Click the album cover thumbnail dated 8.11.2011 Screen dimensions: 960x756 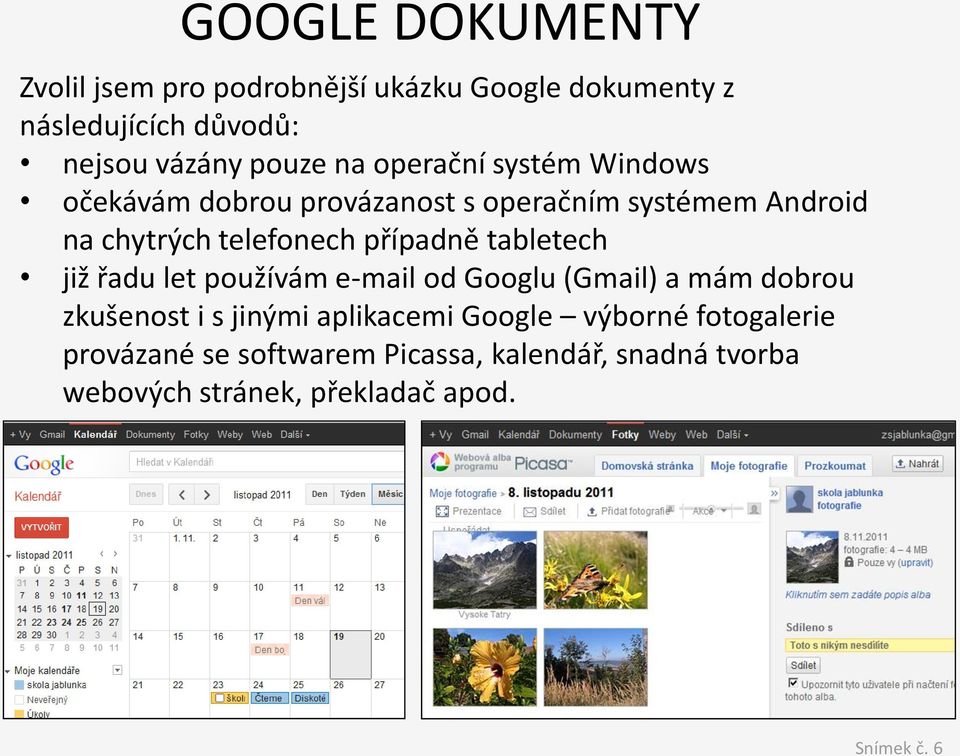coord(812,556)
